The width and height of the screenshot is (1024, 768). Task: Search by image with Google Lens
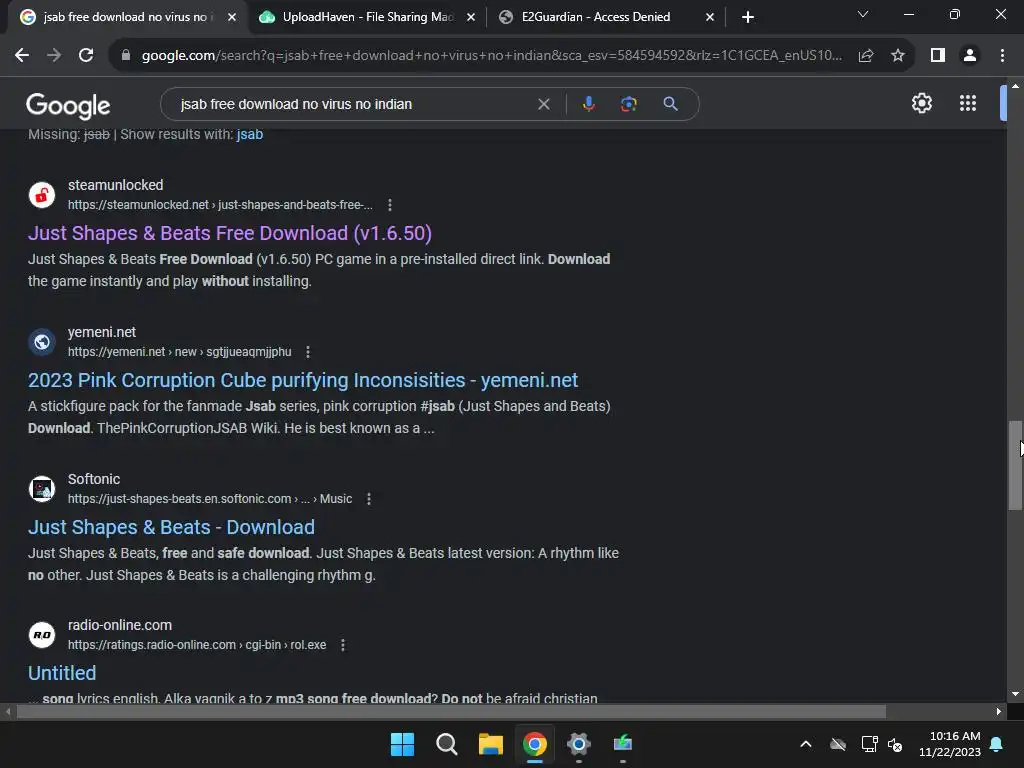(628, 104)
